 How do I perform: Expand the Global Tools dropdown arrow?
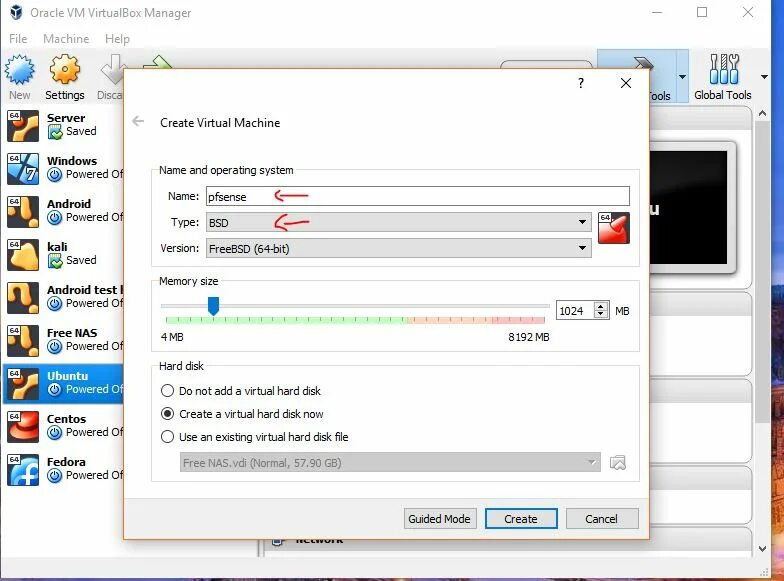[x=764, y=76]
